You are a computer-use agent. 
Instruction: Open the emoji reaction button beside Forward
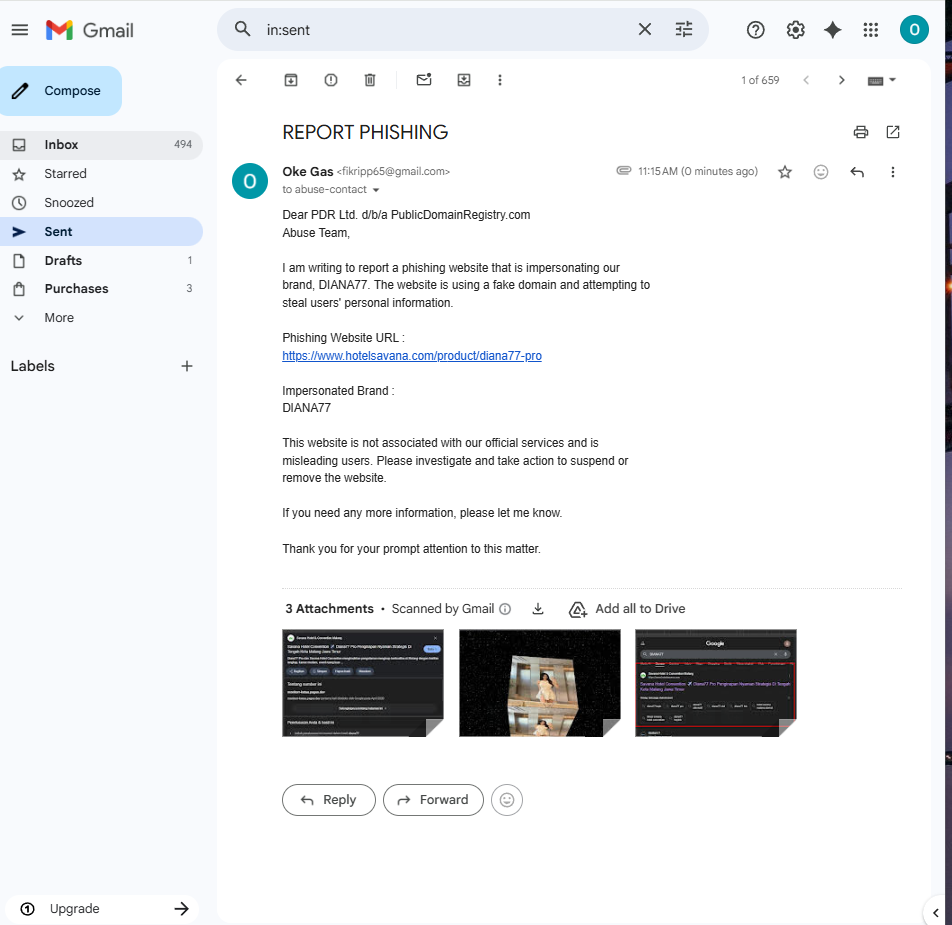coord(507,800)
